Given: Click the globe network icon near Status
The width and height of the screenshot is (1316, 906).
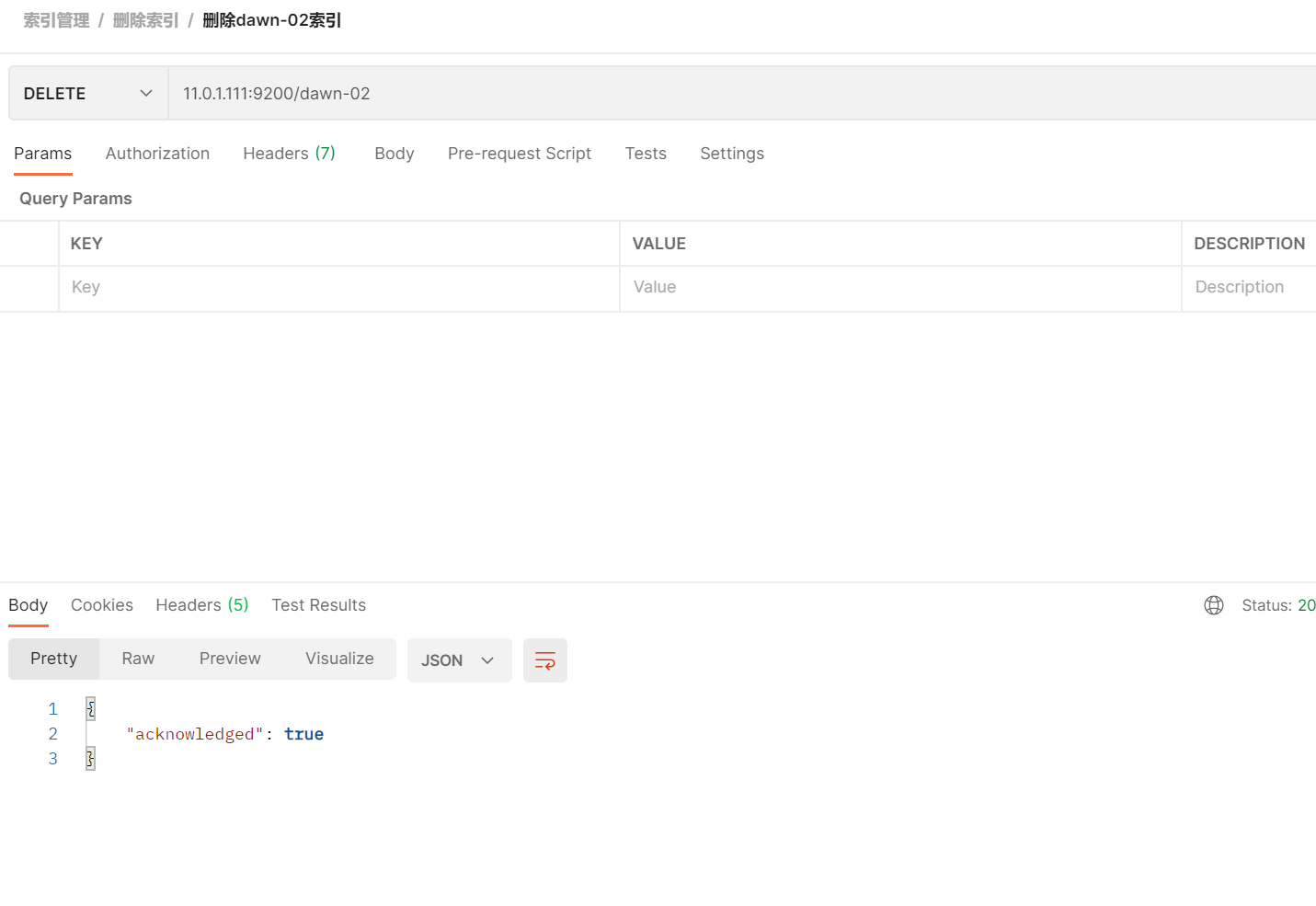Looking at the screenshot, I should pos(1214,605).
